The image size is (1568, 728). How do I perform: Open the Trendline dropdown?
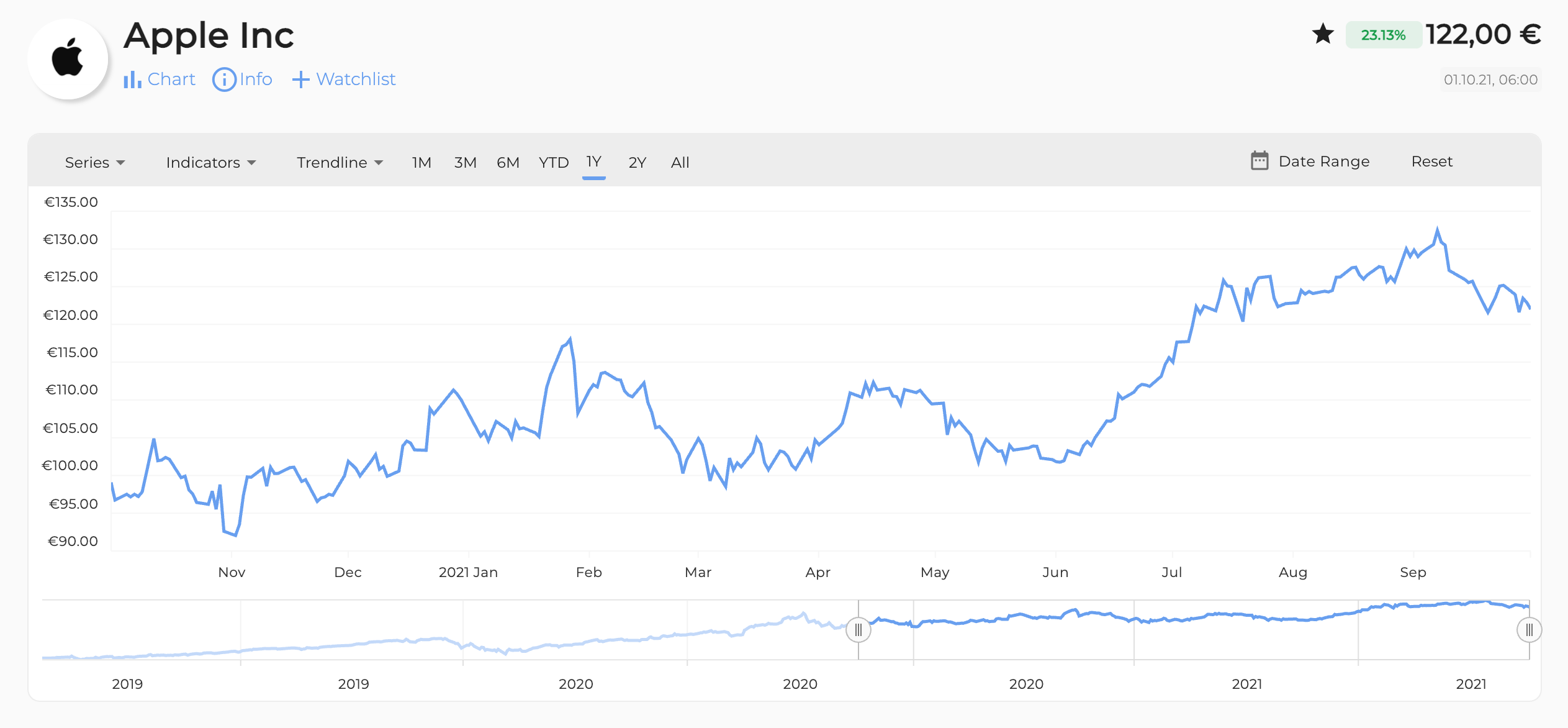[x=340, y=162]
